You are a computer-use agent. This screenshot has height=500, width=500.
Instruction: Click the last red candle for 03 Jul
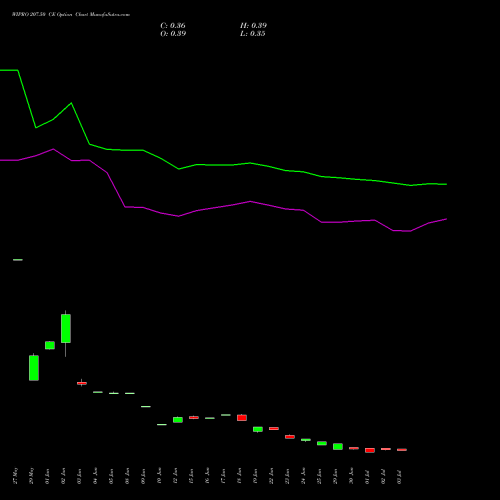(402, 450)
